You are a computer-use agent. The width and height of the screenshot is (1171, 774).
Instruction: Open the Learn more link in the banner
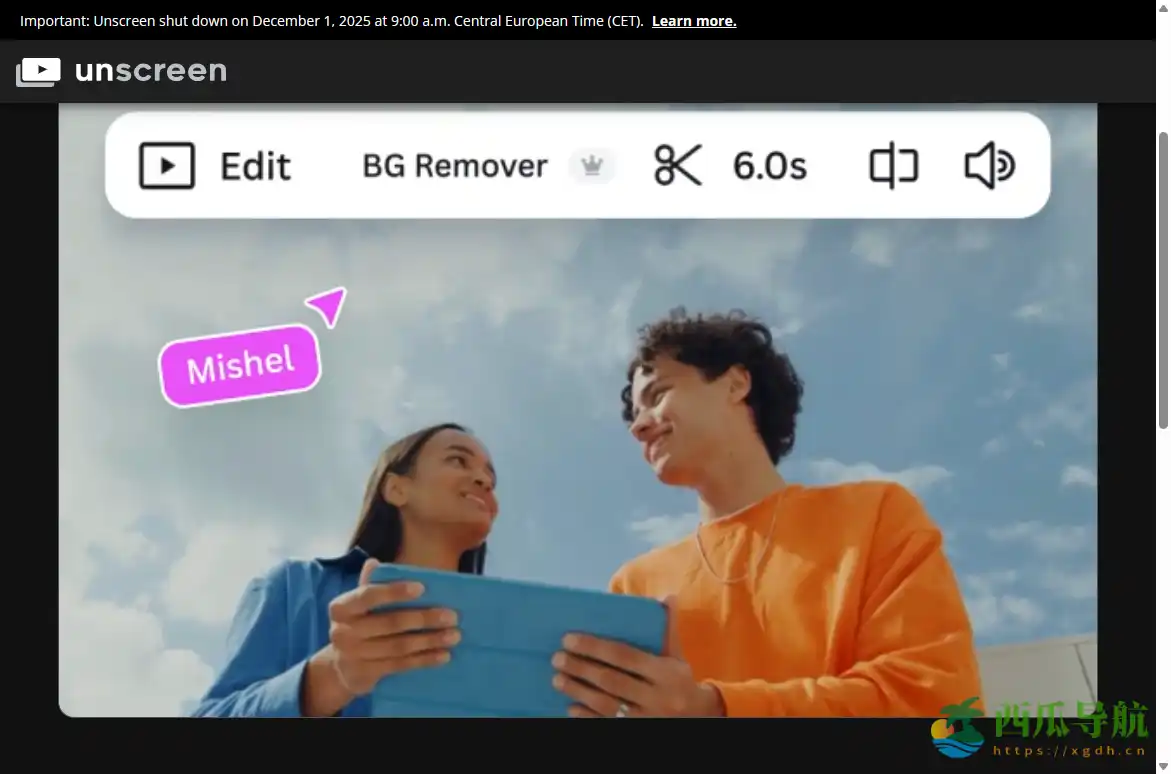click(693, 20)
